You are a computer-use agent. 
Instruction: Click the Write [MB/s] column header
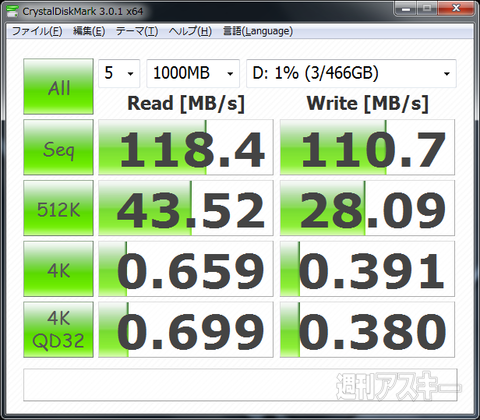point(367,103)
